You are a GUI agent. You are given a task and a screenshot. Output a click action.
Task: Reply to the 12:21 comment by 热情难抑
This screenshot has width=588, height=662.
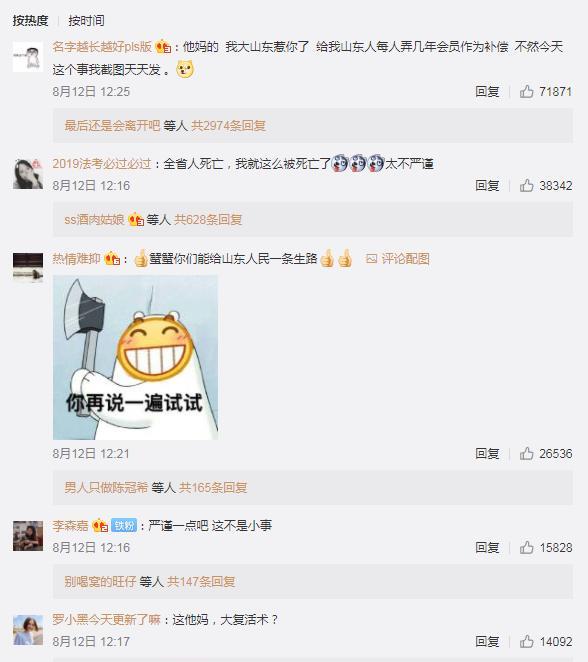tap(487, 453)
